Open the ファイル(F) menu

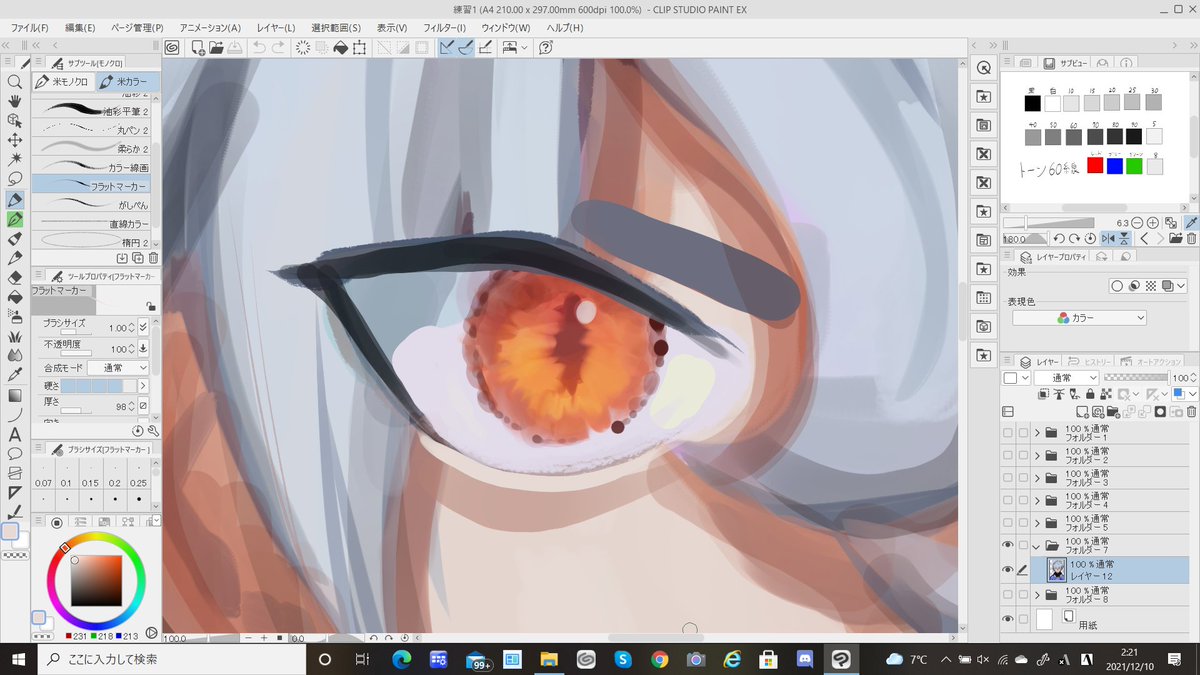(28, 27)
